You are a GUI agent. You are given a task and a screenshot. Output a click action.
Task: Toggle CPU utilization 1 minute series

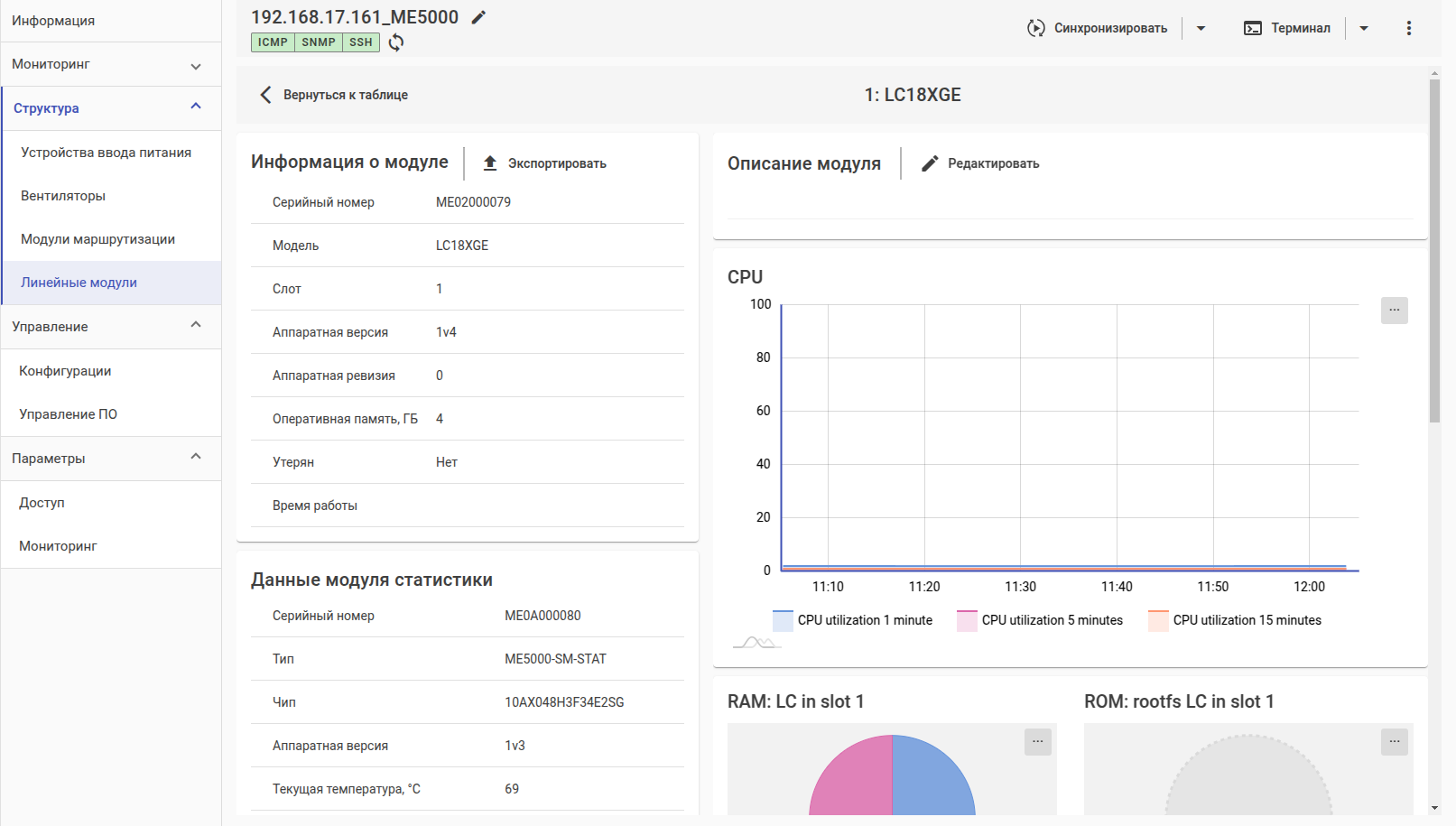tap(853, 620)
